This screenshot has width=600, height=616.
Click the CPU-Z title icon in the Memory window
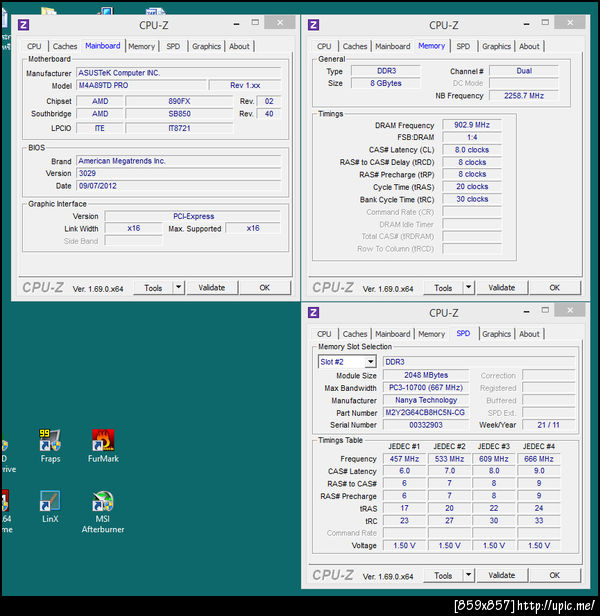[314, 25]
